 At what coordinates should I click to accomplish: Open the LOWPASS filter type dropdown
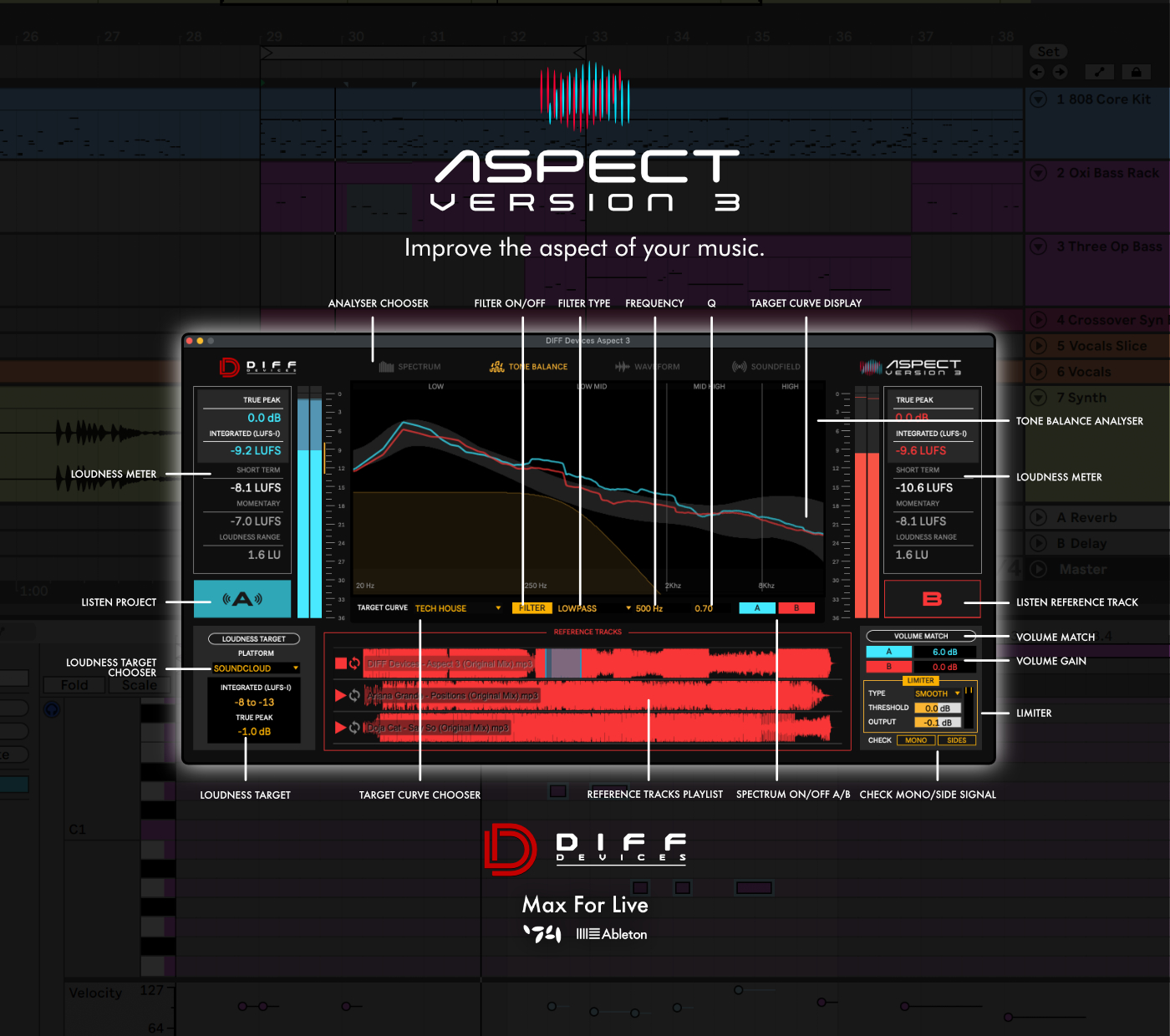pyautogui.click(x=594, y=608)
